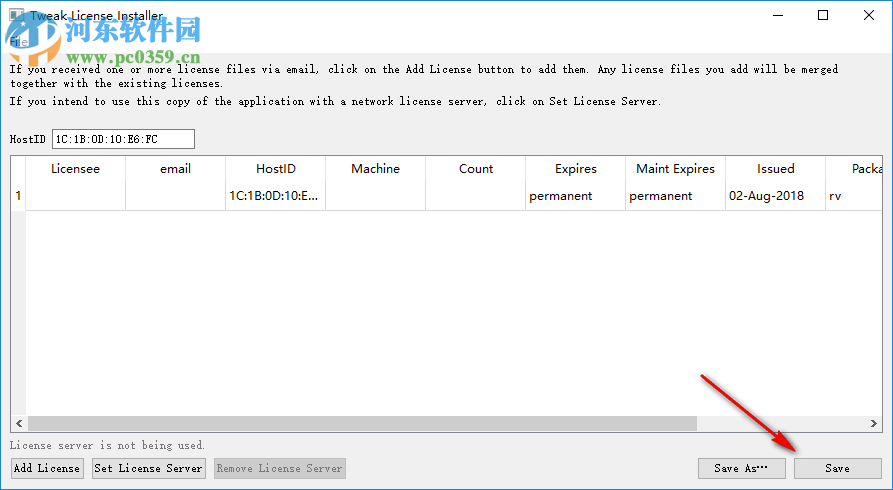Image resolution: width=893 pixels, height=490 pixels.
Task: Select the permanent cell under Maint Expires
Action: pyautogui.click(x=675, y=196)
